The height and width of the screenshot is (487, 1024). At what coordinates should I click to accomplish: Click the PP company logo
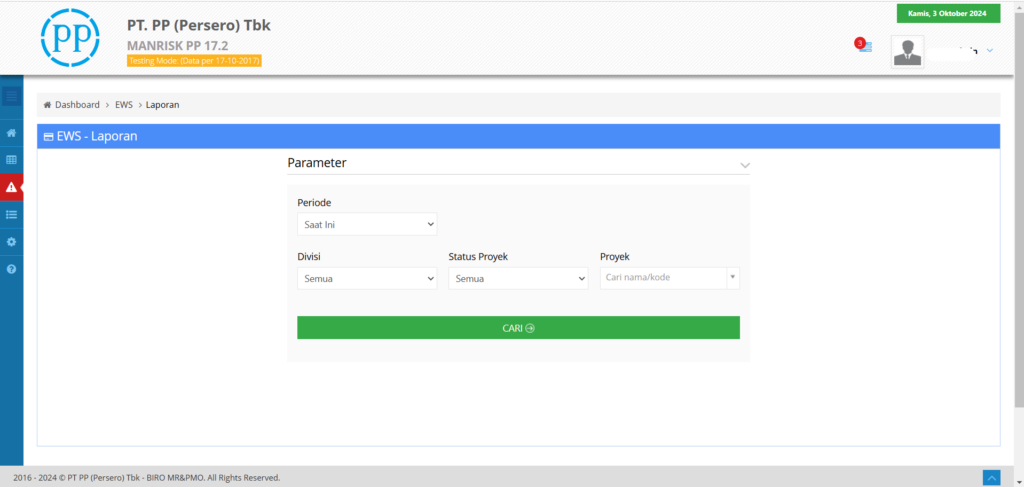click(69, 38)
